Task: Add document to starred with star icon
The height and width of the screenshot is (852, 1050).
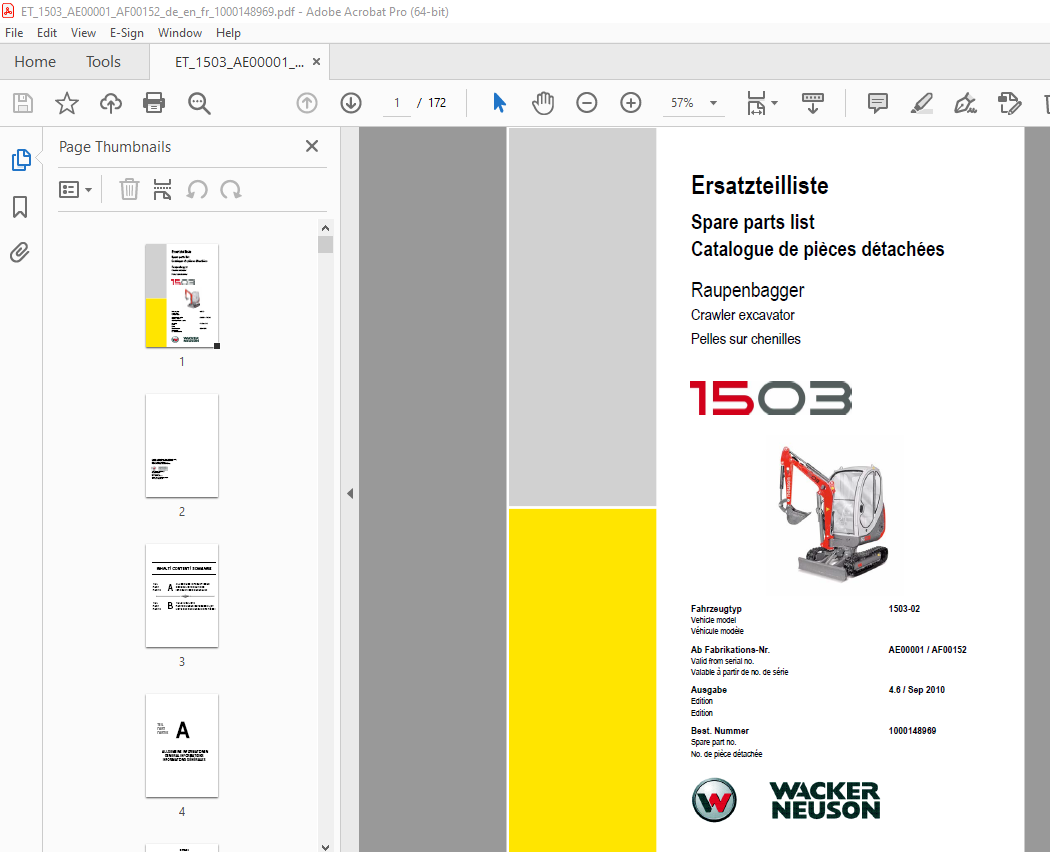Action: (x=66, y=103)
